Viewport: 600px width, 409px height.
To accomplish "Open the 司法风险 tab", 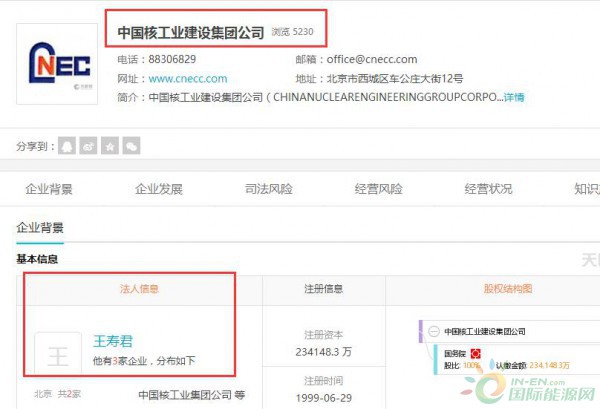I will click(x=269, y=189).
